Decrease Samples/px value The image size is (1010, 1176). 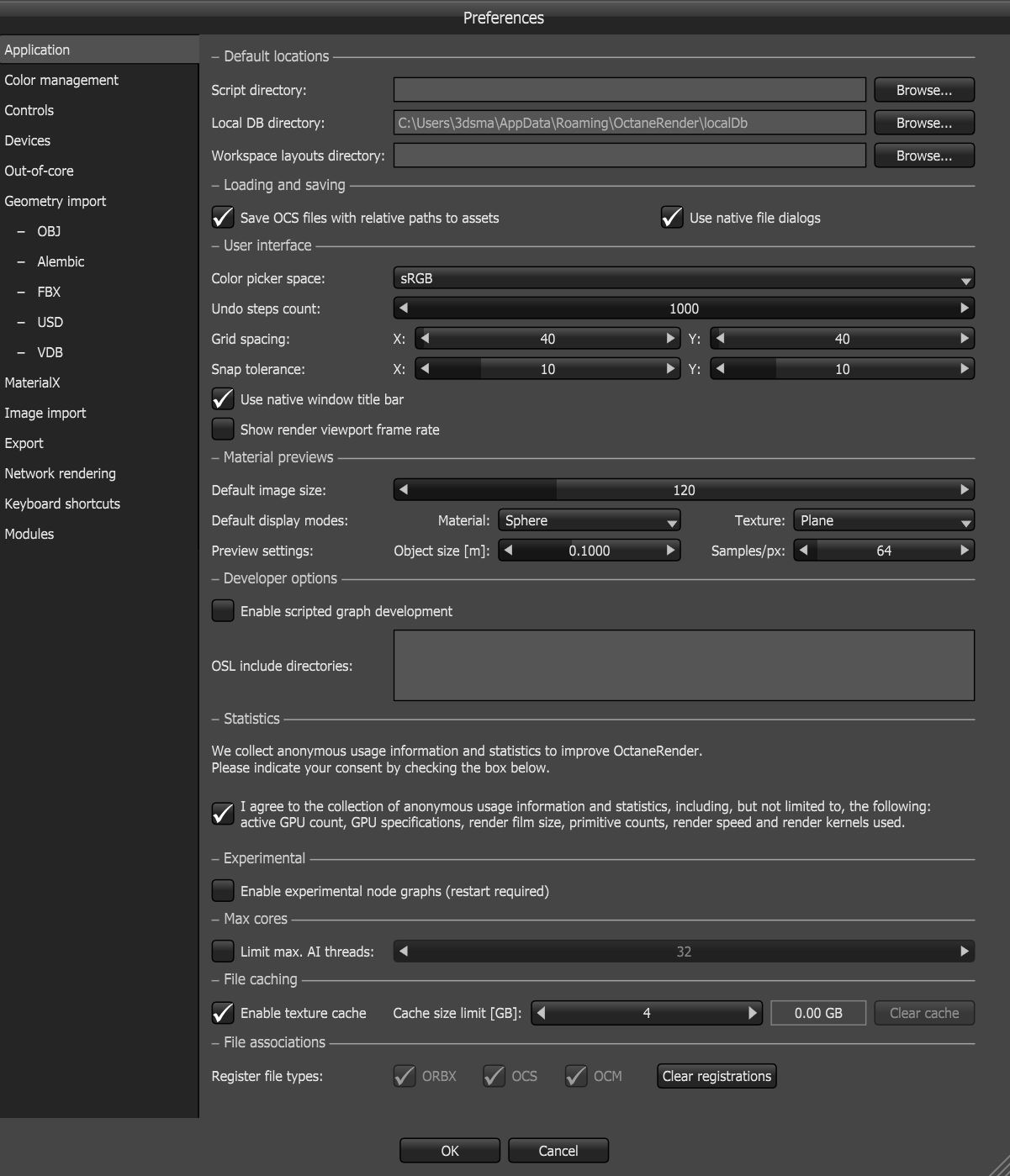pyautogui.click(x=803, y=551)
